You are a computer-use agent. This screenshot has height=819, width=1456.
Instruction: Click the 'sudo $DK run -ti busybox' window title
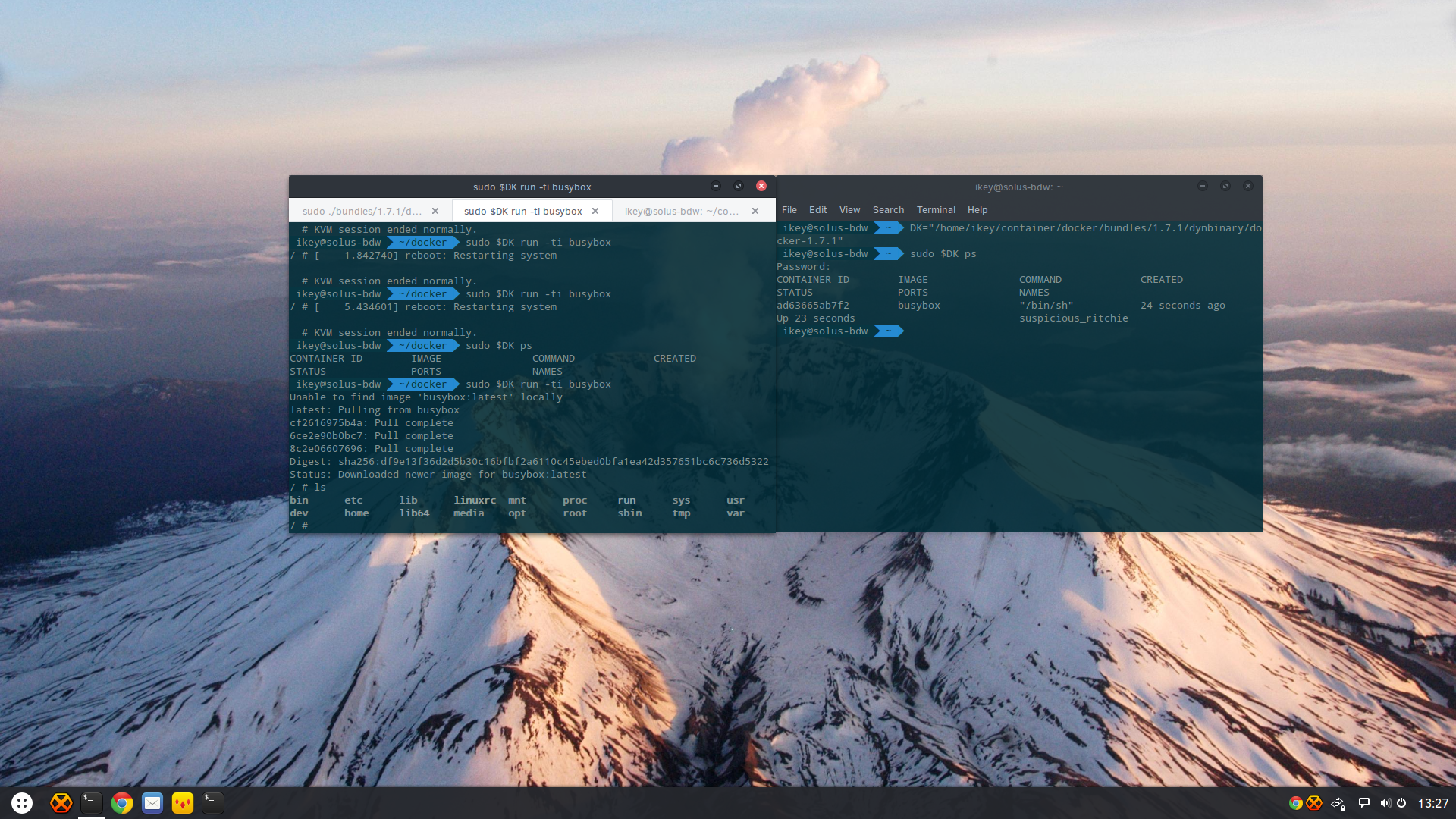532,187
